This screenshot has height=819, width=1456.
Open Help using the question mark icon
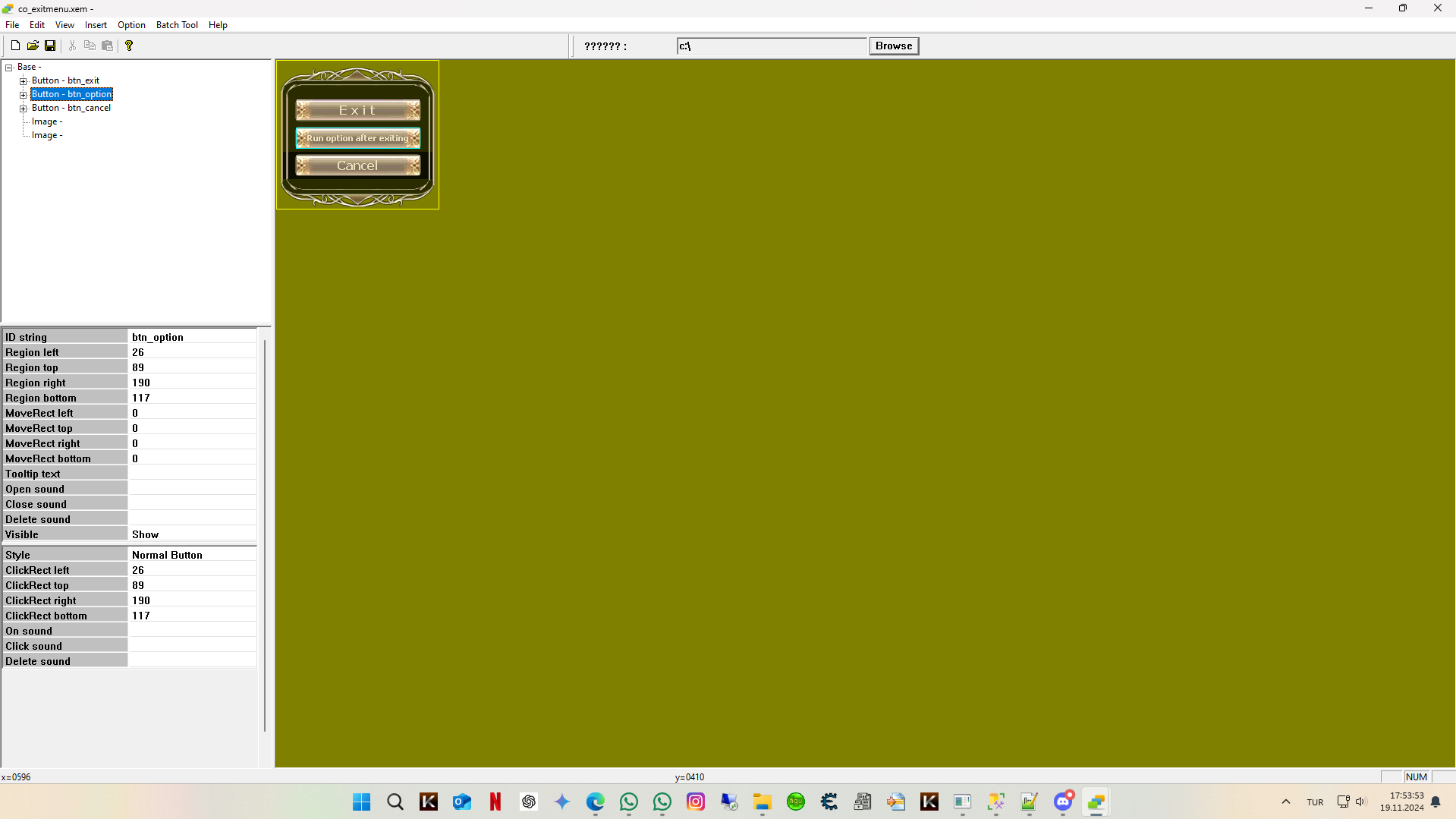pyautogui.click(x=129, y=46)
